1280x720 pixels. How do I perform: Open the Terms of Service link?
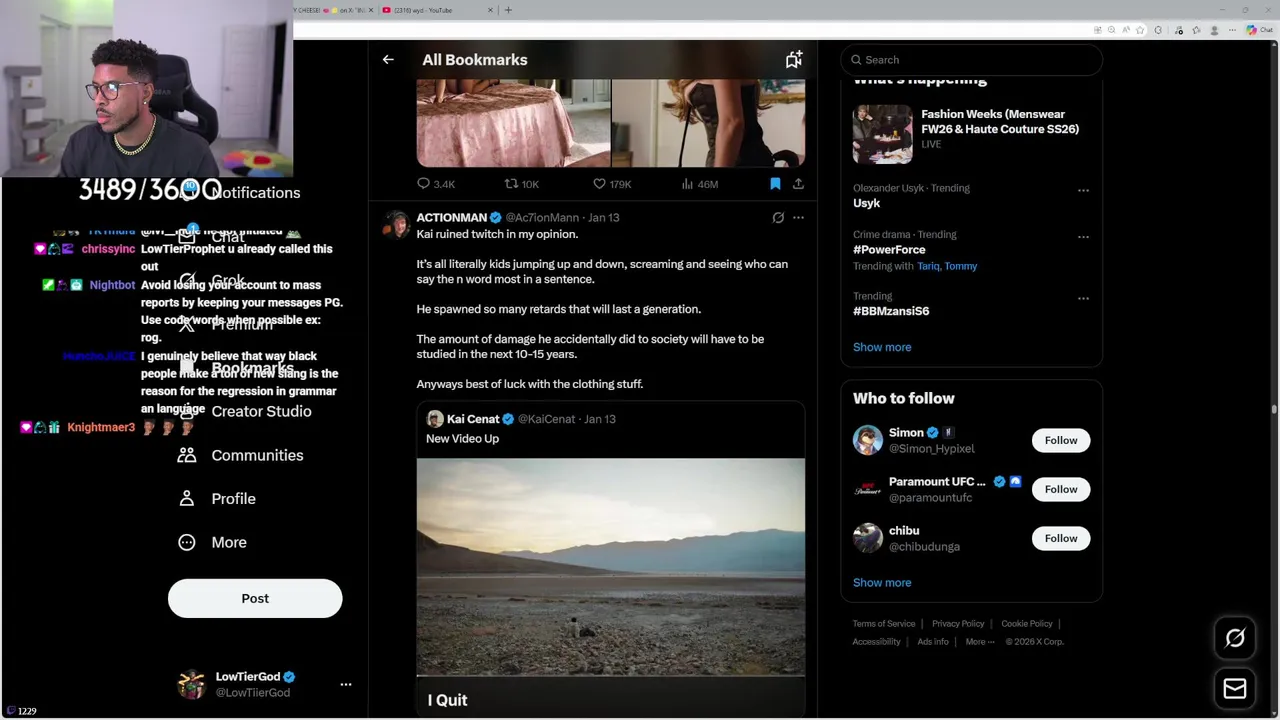(x=883, y=624)
